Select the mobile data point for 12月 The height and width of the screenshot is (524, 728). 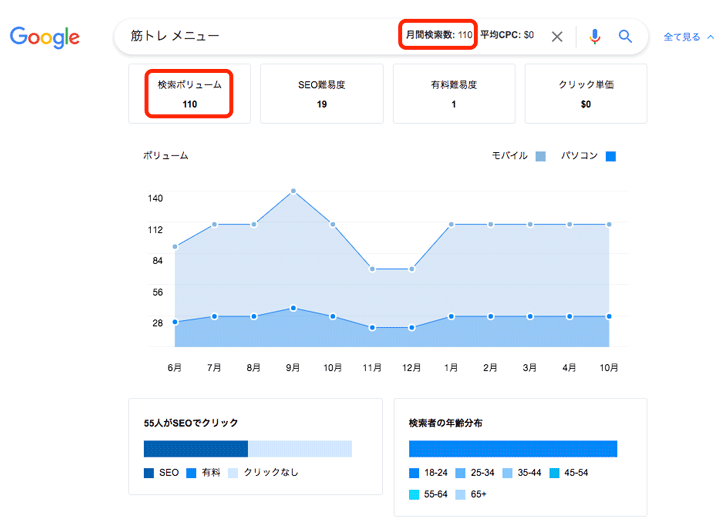pyautogui.click(x=412, y=269)
